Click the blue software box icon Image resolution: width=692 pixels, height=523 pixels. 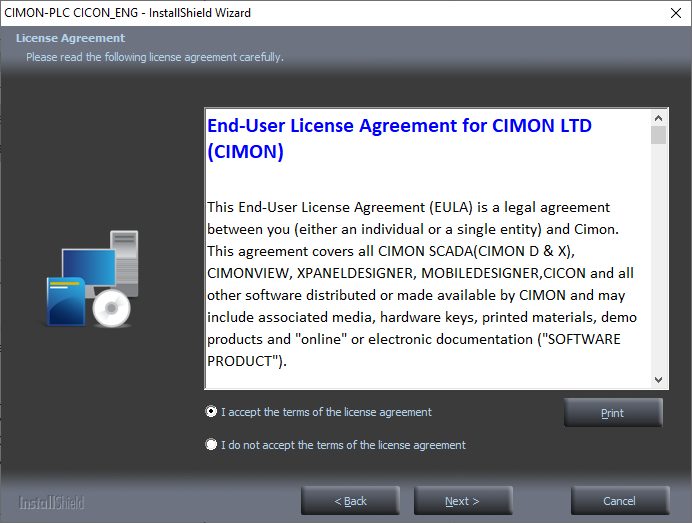tap(65, 302)
